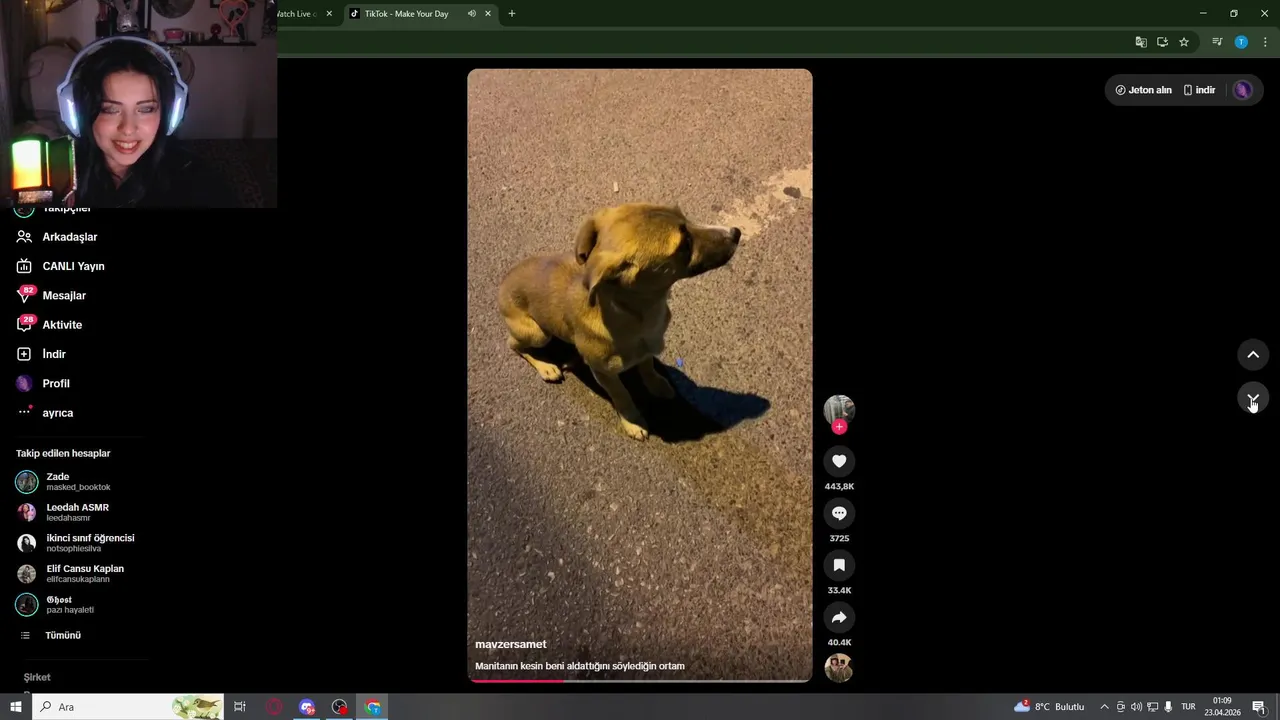1280x720 pixels.
Task: Click the video caption text
Action: click(x=580, y=666)
